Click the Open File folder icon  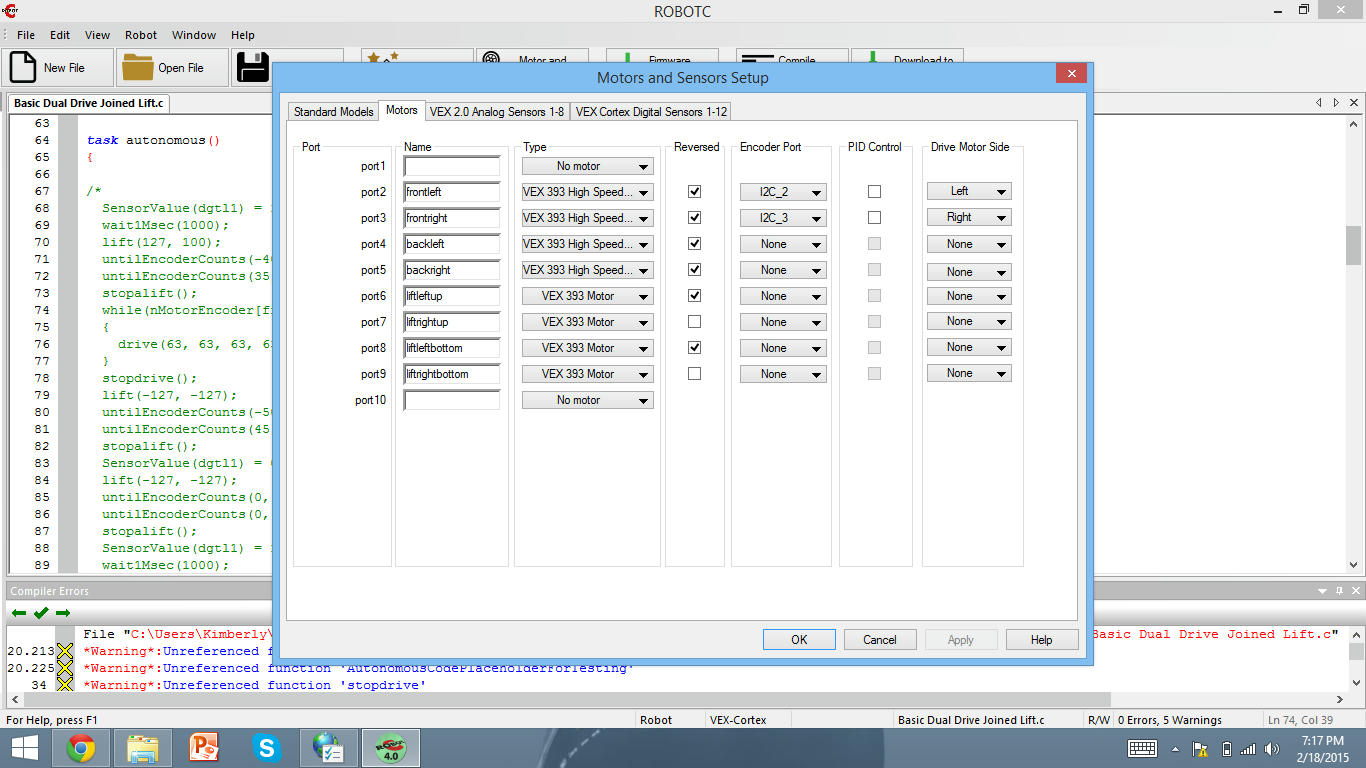point(138,67)
